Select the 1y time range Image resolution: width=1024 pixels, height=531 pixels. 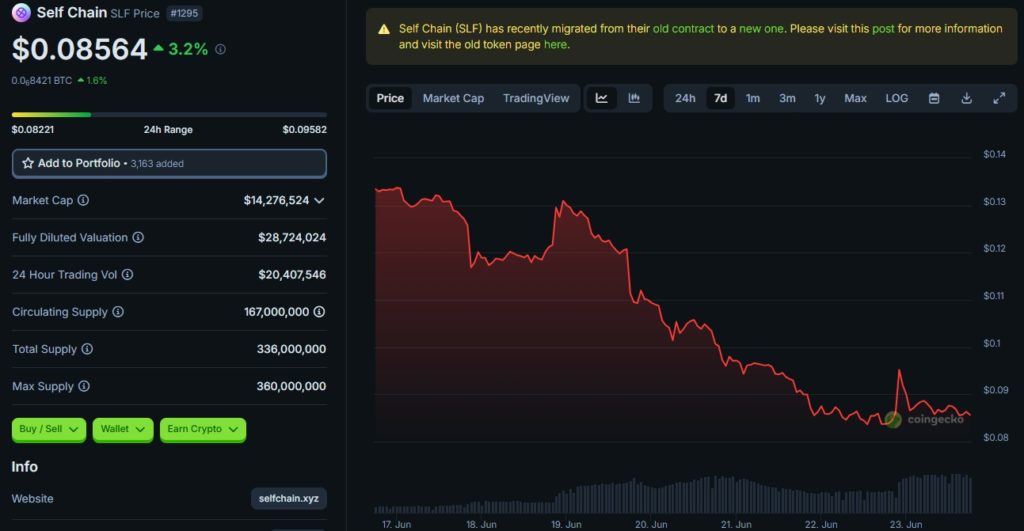click(820, 98)
